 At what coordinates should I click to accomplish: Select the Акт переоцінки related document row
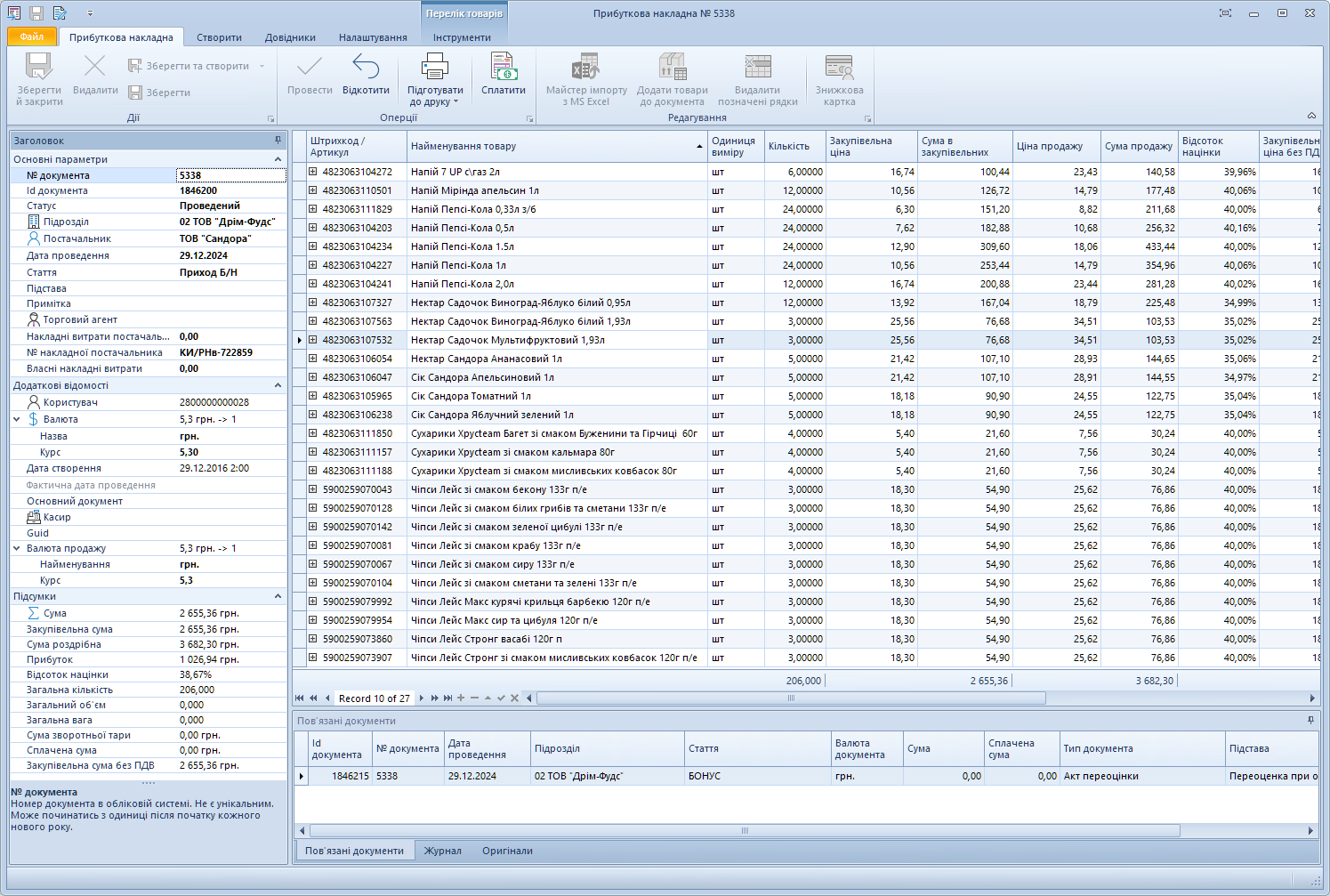[806, 776]
